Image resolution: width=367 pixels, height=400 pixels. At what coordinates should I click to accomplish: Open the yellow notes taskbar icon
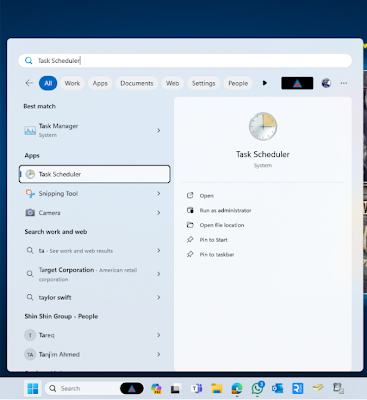coord(318,388)
